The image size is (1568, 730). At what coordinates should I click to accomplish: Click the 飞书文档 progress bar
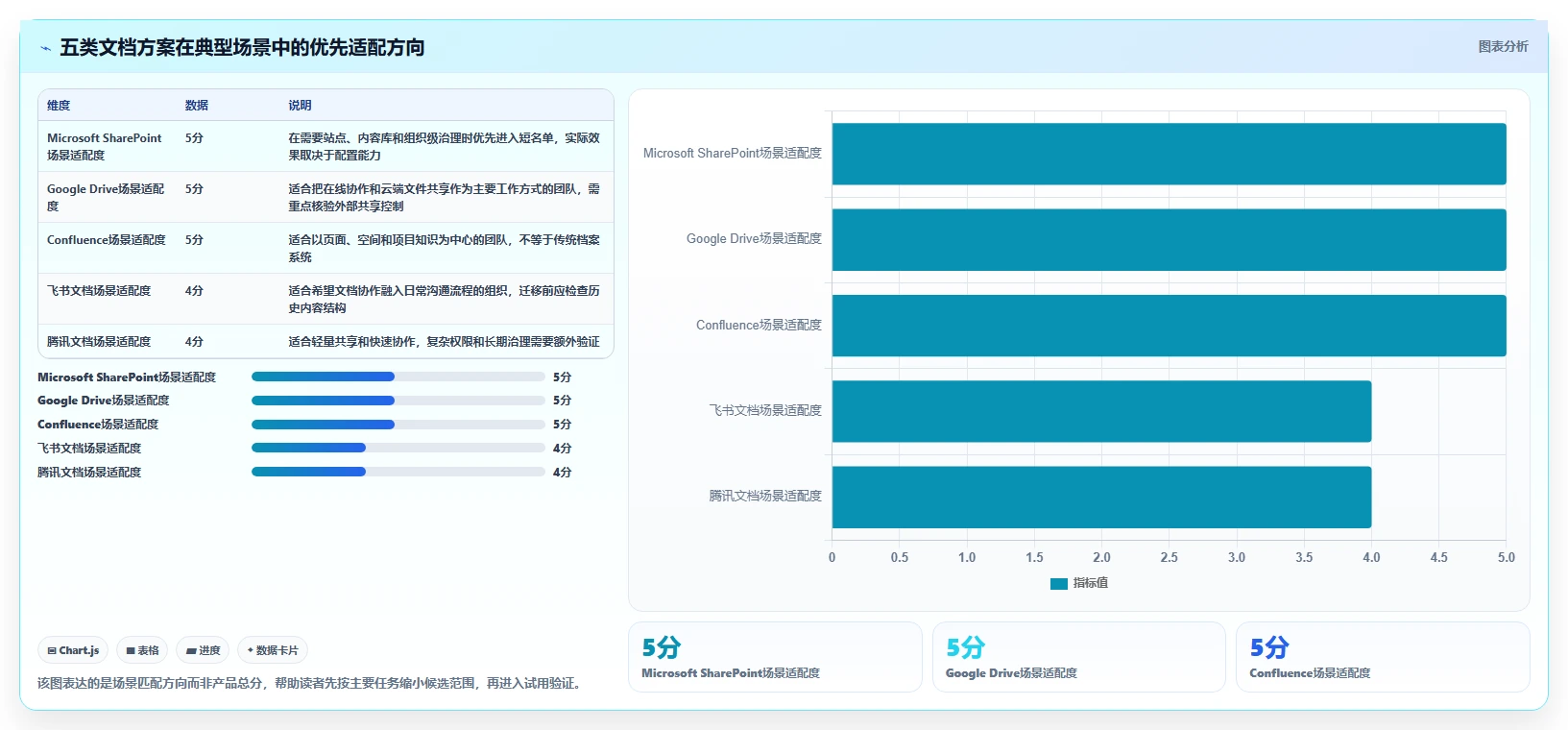pyautogui.click(x=398, y=448)
